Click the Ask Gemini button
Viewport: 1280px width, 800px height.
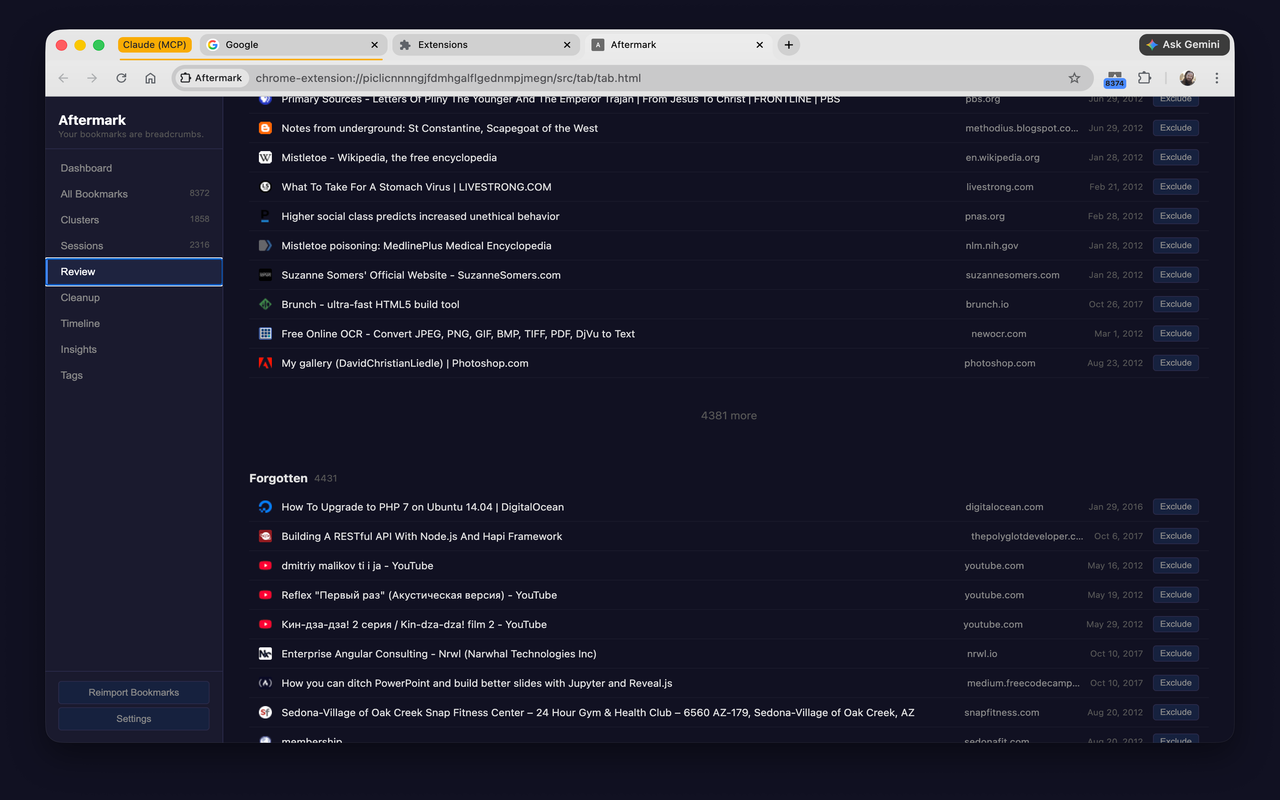[x=1184, y=45]
